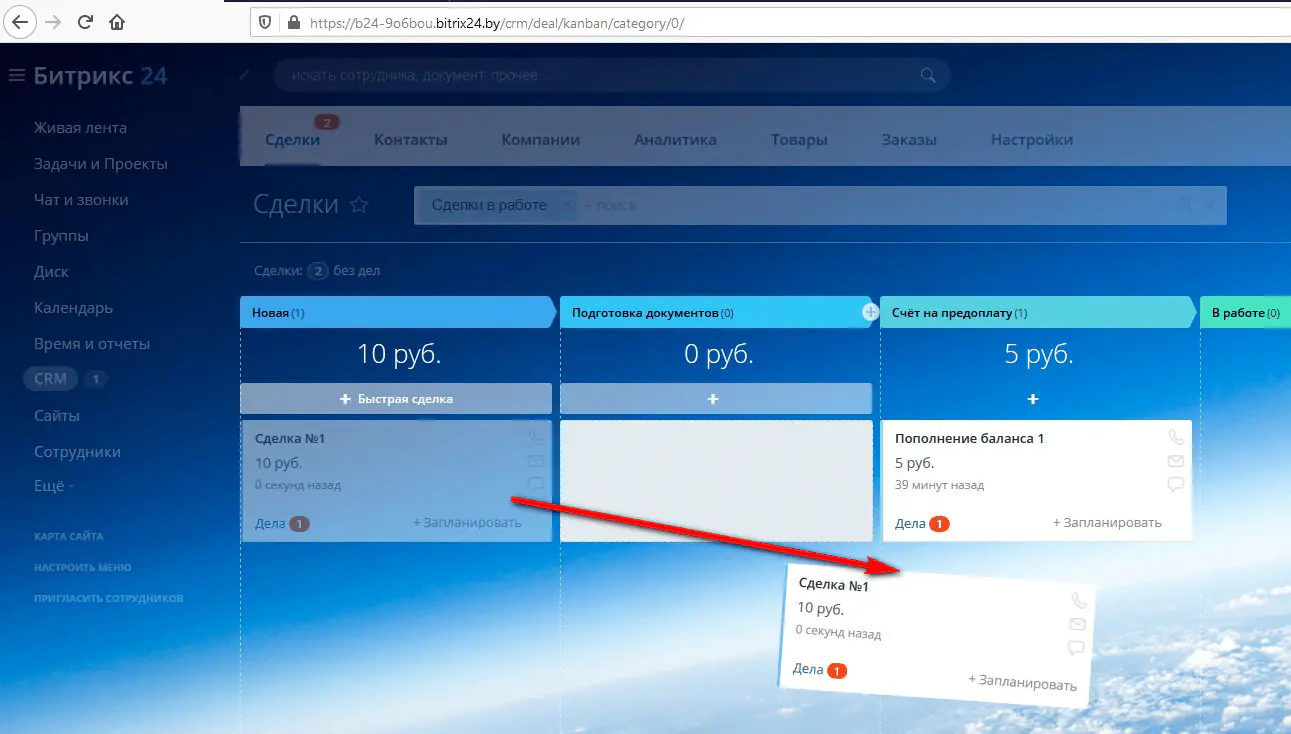Screen dimensions: 1291x734
Task: Click chat icon on Пополнение баланса 1 card
Action: click(1175, 484)
